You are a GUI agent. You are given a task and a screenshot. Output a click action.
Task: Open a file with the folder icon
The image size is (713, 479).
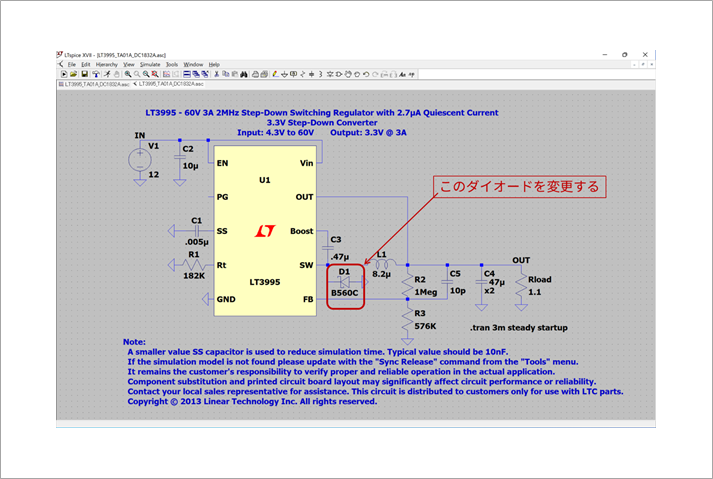pos(73,74)
